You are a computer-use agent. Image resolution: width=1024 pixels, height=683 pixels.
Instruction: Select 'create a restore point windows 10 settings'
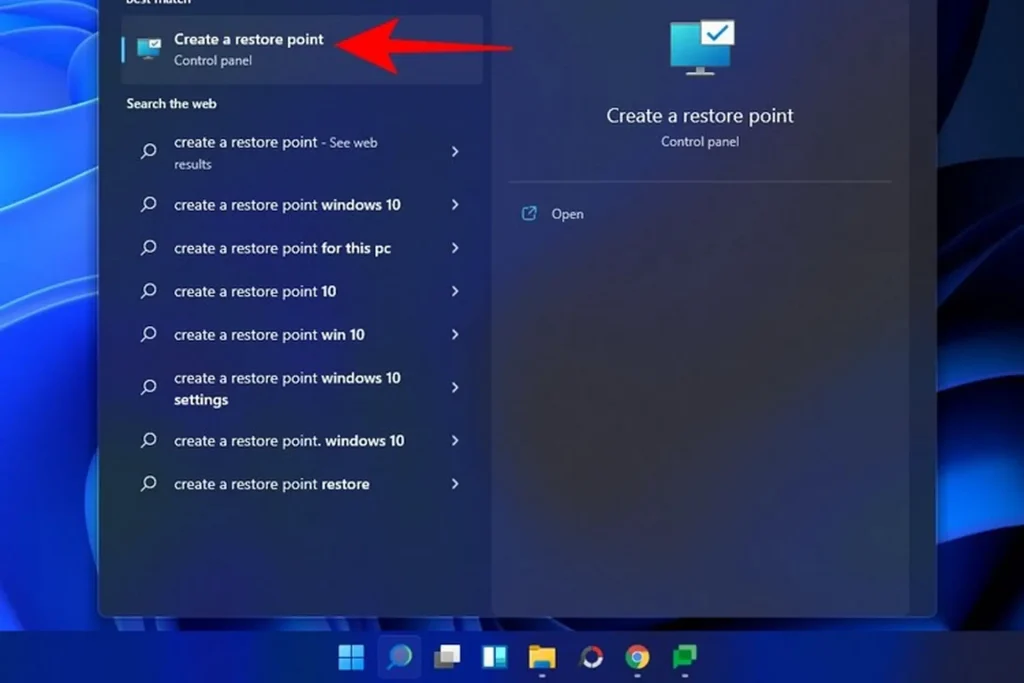click(302, 389)
